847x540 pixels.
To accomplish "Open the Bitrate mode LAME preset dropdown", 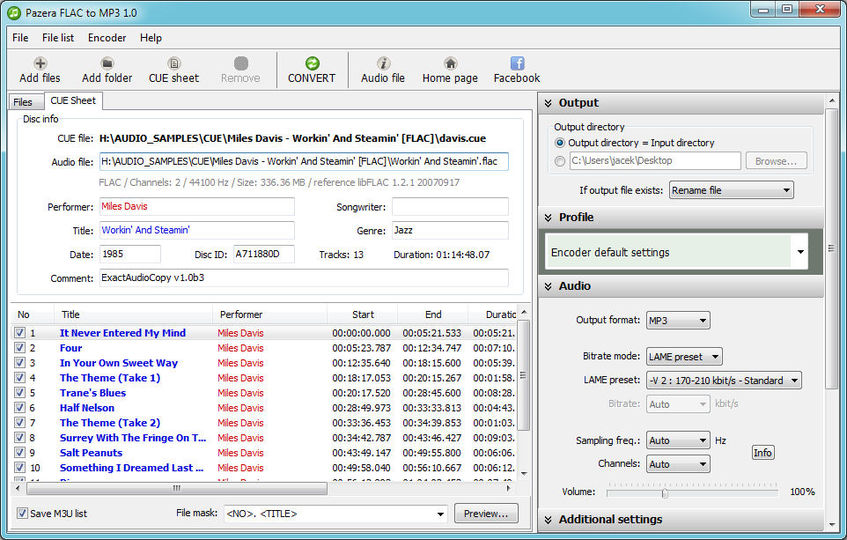I will point(684,356).
